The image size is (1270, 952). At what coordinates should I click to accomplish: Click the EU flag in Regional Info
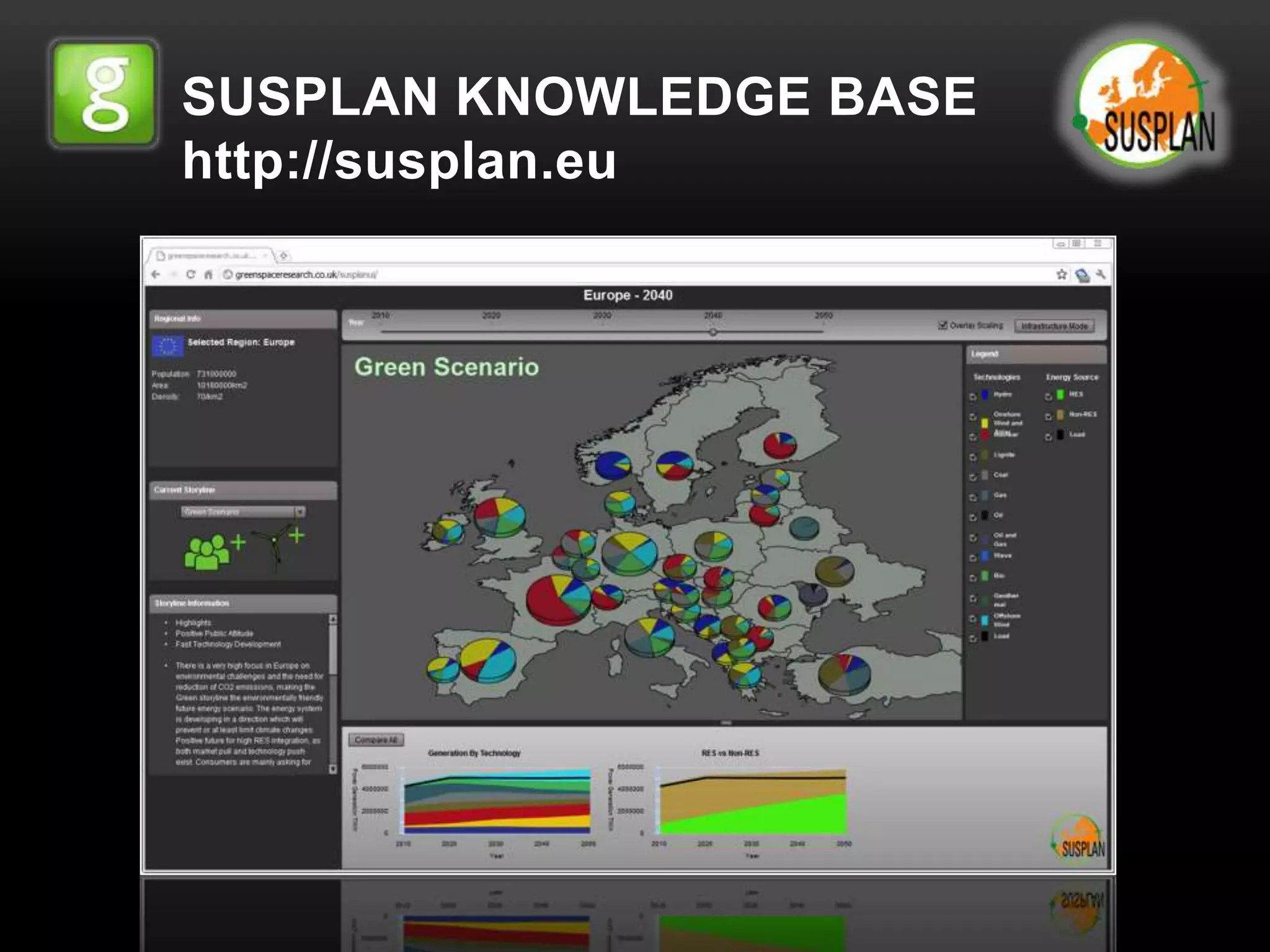click(167, 346)
